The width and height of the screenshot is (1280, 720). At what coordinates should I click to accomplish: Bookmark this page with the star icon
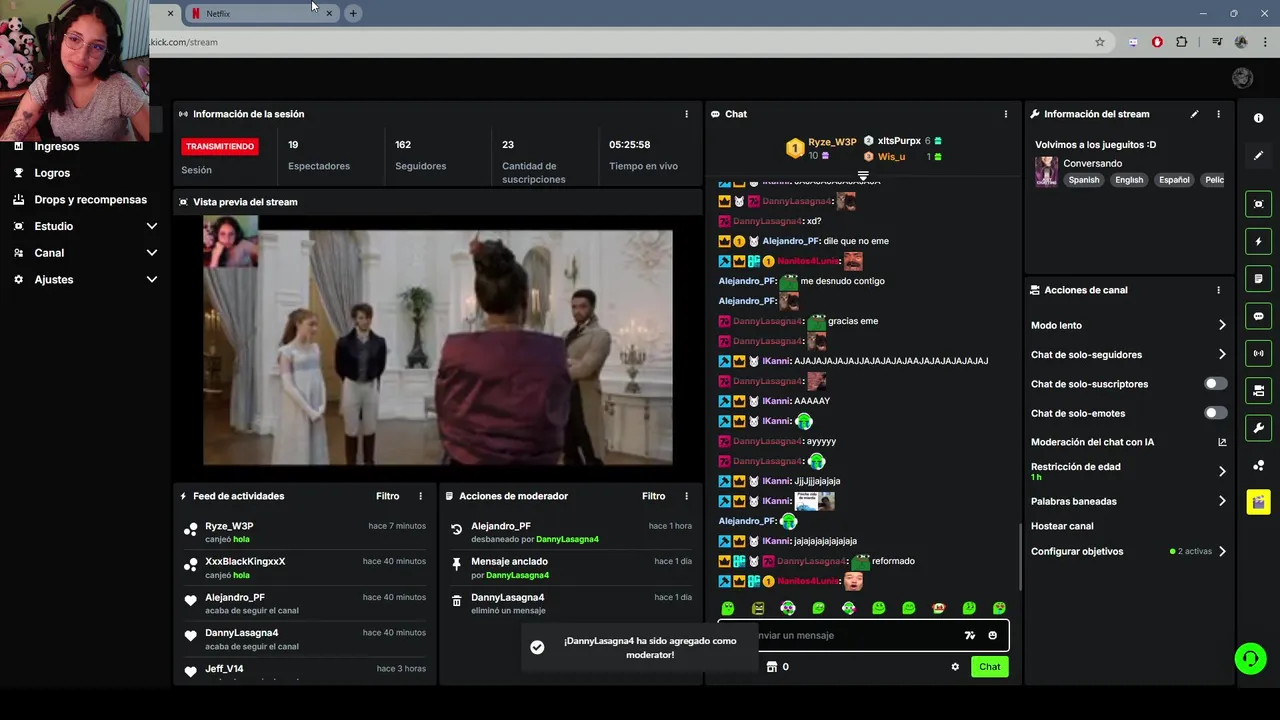[x=1100, y=42]
